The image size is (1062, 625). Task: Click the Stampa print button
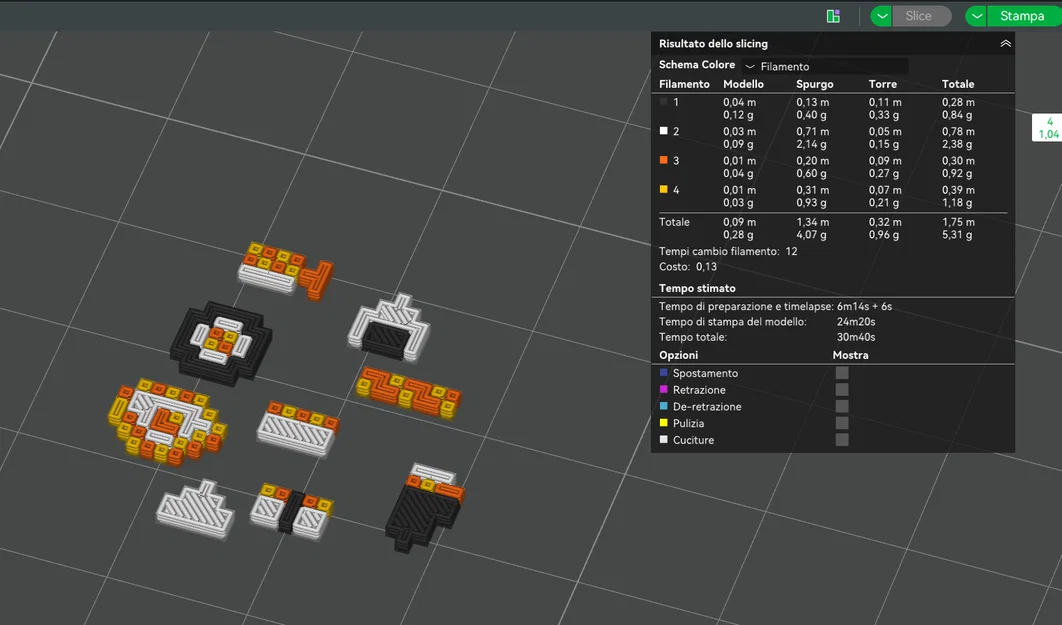(x=1023, y=16)
